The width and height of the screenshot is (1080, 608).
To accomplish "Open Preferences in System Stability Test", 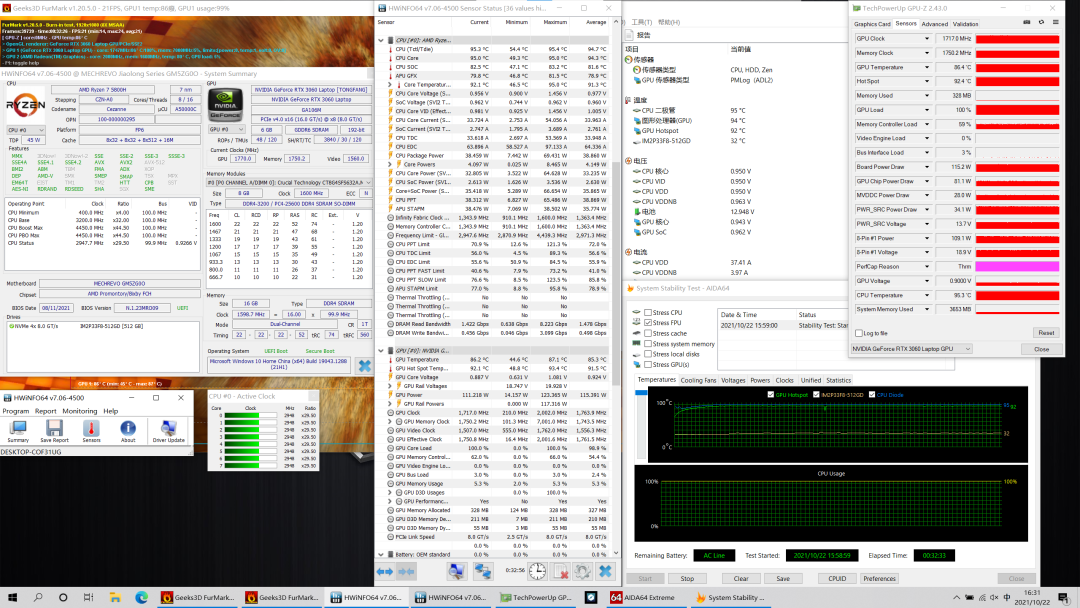I will coord(880,578).
